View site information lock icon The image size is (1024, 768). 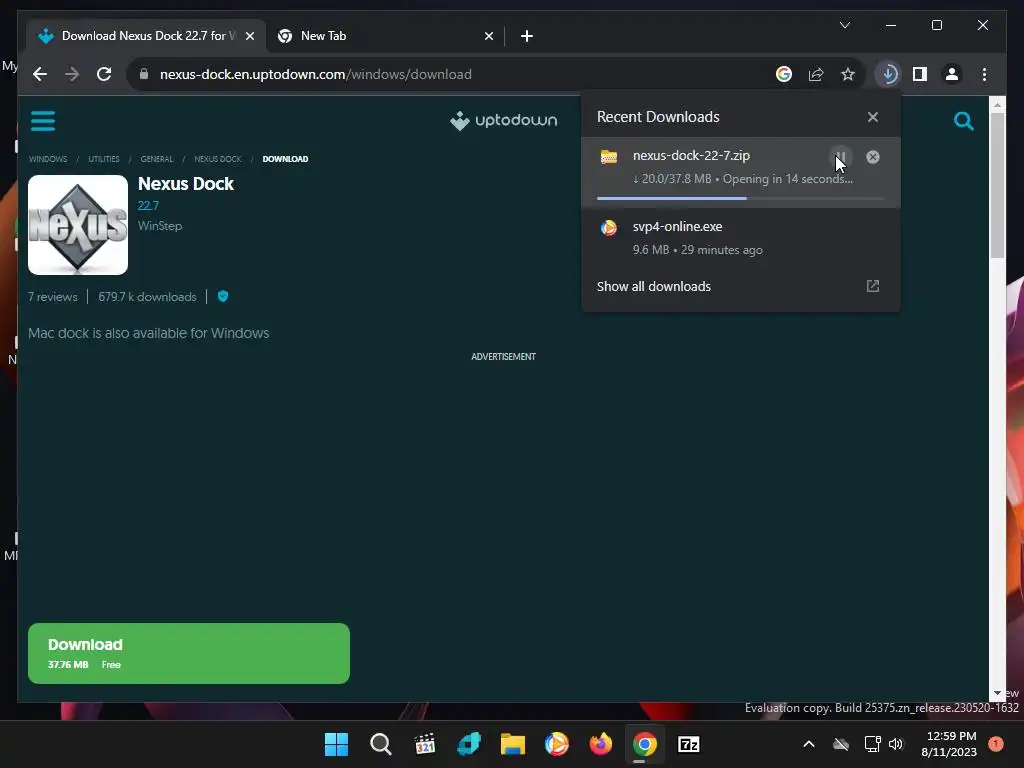tap(144, 74)
